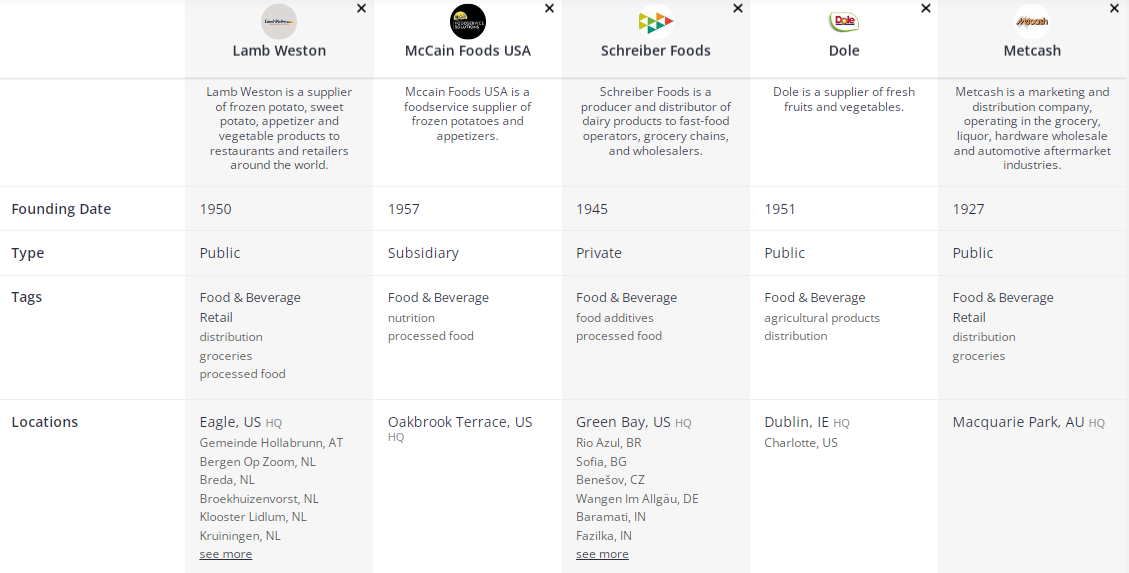Image resolution: width=1129 pixels, height=573 pixels.
Task: Click the Eagle, US headquarters location
Action: 230,422
